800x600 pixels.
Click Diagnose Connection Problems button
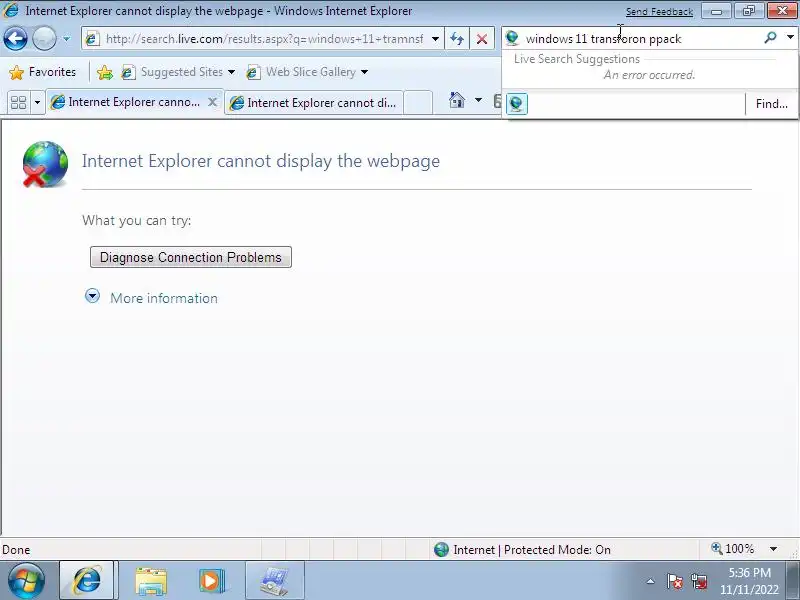[x=191, y=257]
